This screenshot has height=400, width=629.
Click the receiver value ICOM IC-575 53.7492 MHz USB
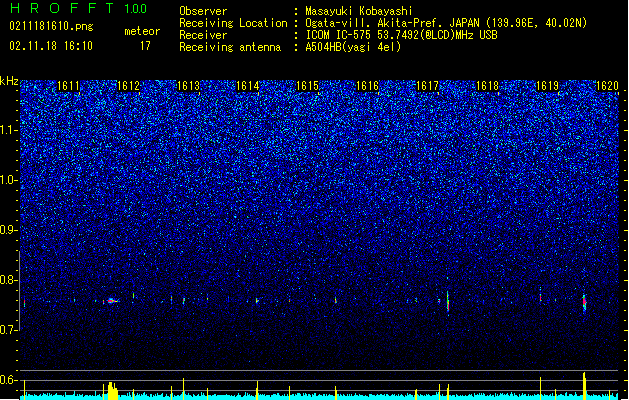point(402,35)
